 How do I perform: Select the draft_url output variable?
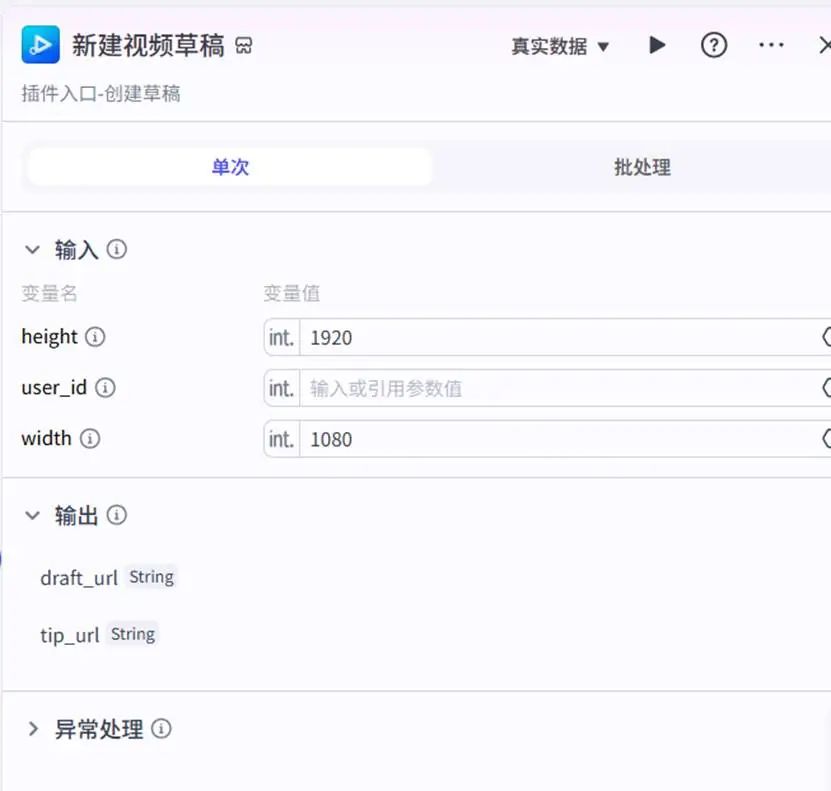pos(79,577)
